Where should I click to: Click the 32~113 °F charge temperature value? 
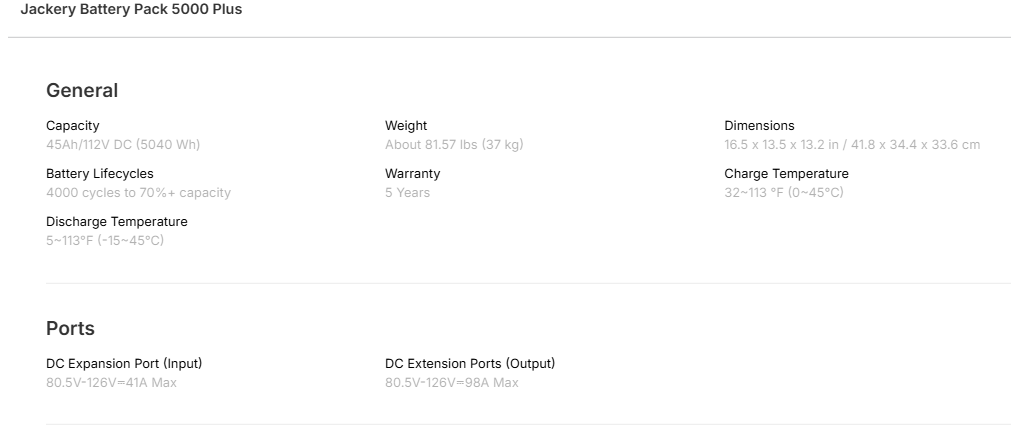(784, 193)
